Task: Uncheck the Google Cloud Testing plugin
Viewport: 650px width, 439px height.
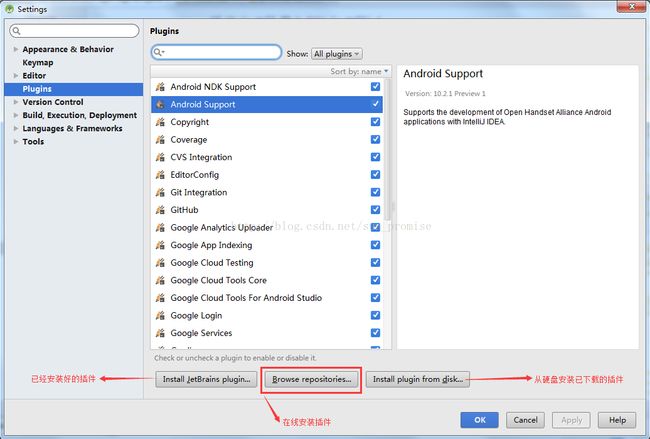Action: 375,263
